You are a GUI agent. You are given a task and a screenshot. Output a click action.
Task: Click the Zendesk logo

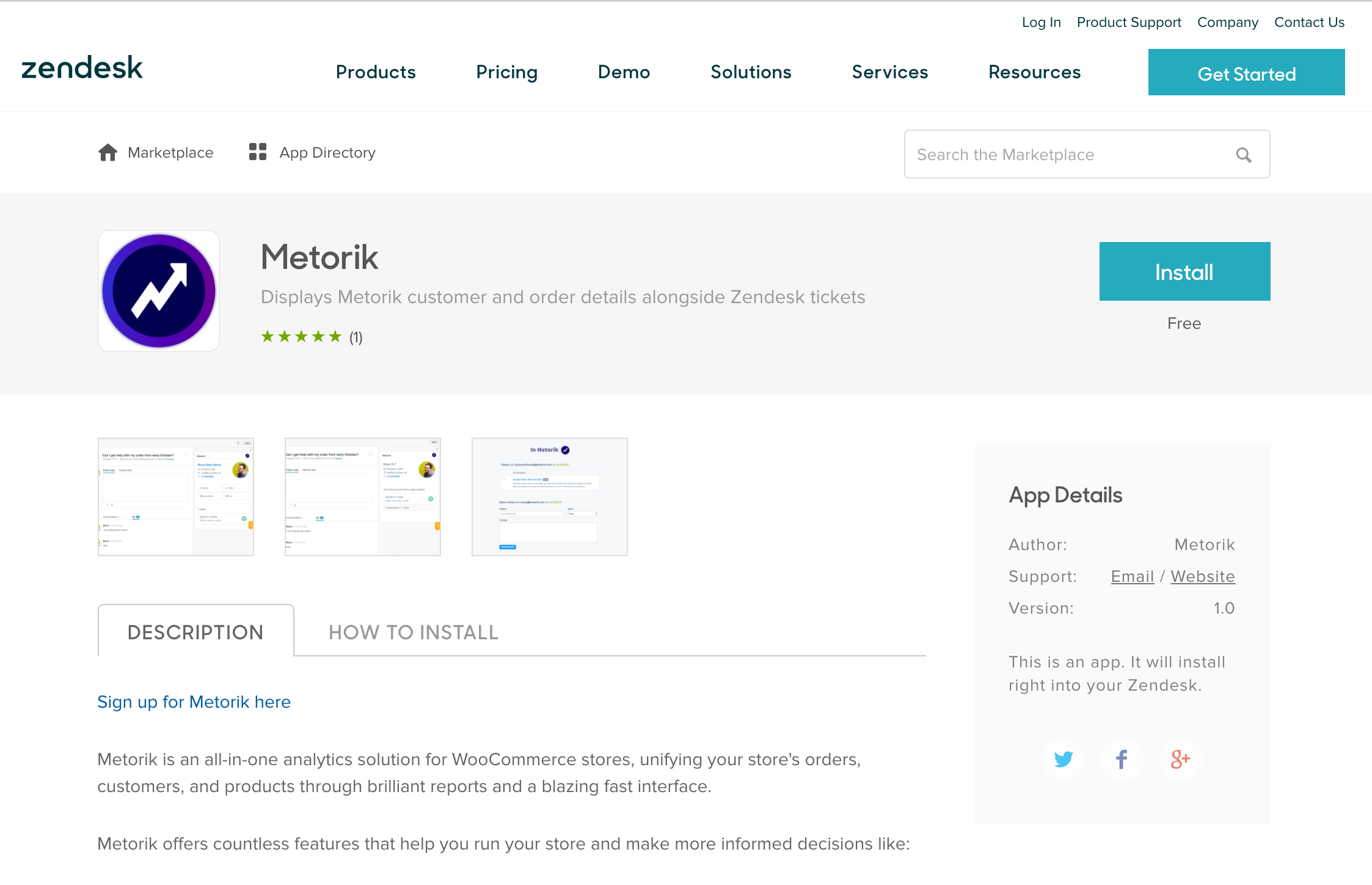pos(82,68)
